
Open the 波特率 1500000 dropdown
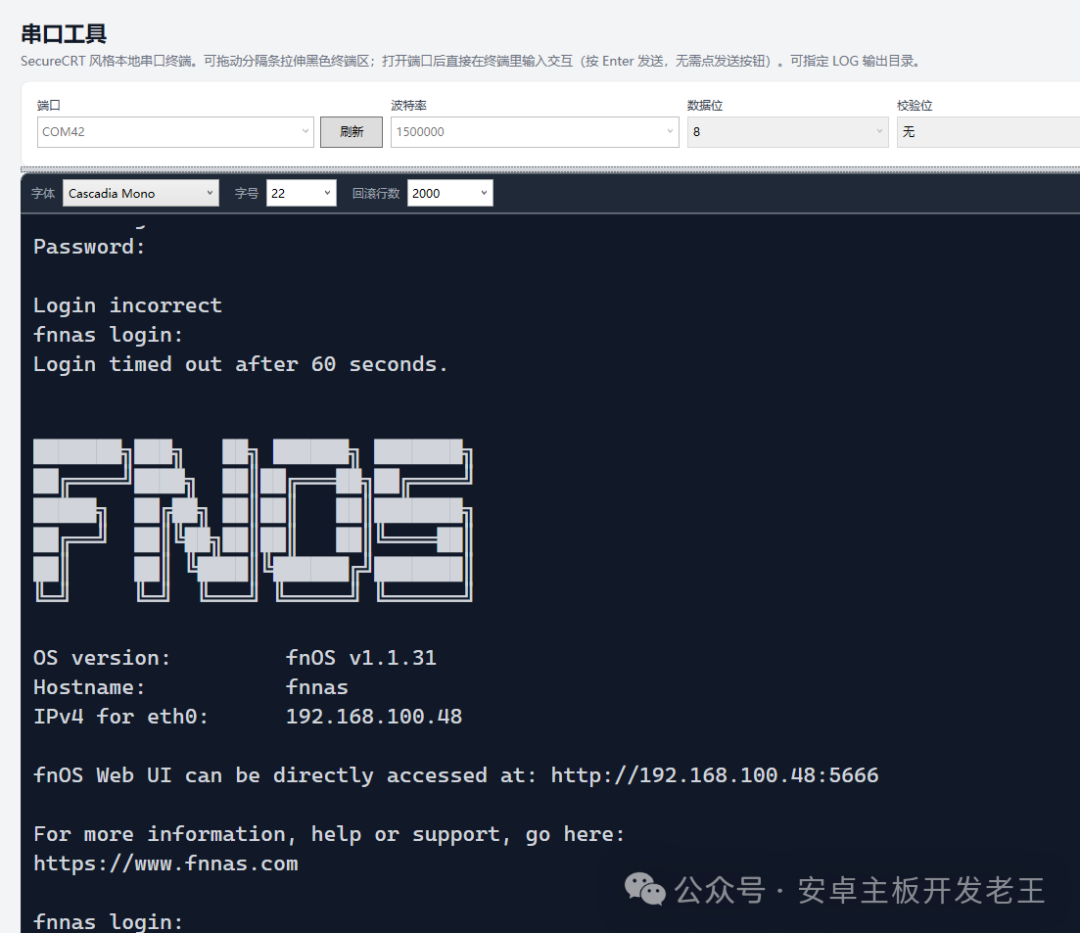coord(534,132)
